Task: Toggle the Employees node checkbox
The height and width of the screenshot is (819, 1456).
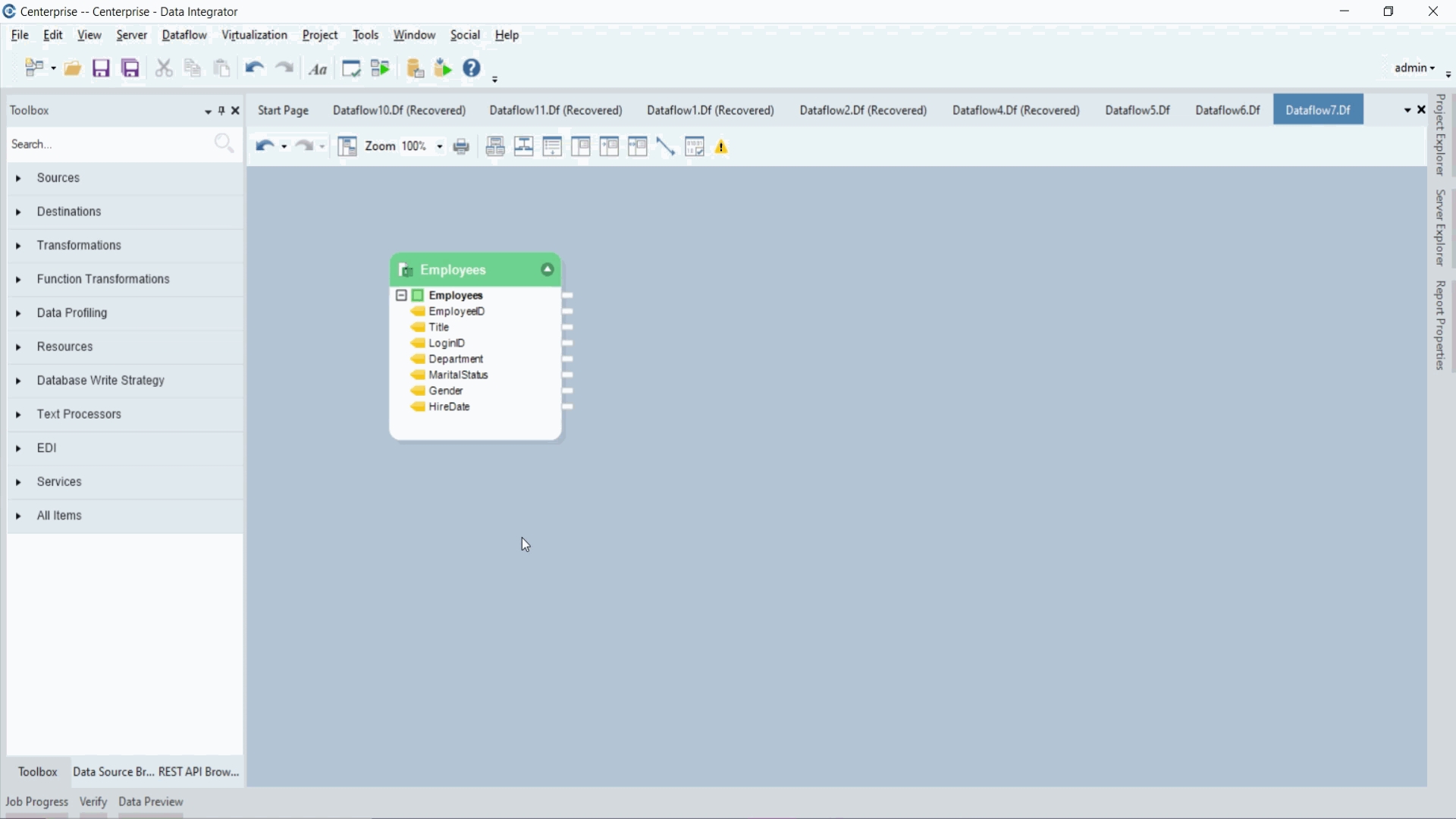Action: pyautogui.click(x=418, y=296)
